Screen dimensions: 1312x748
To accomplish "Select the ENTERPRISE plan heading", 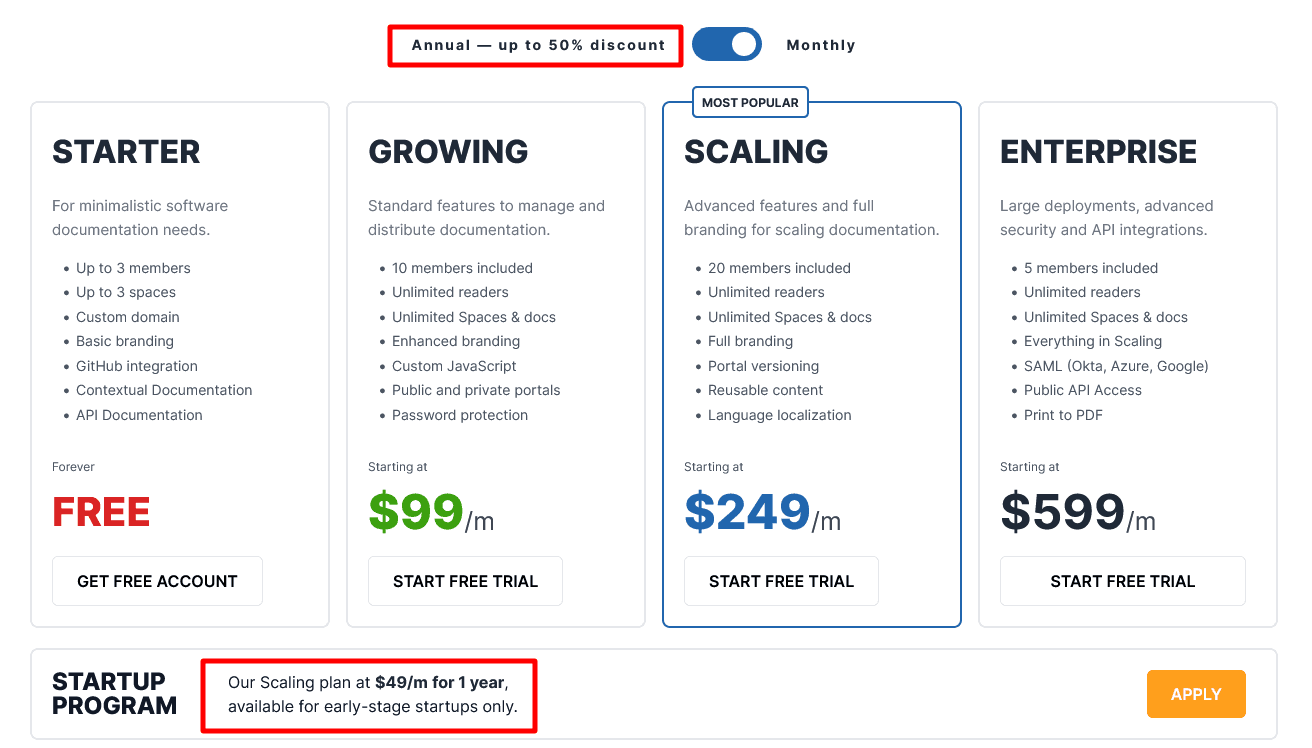I will pos(1098,152).
